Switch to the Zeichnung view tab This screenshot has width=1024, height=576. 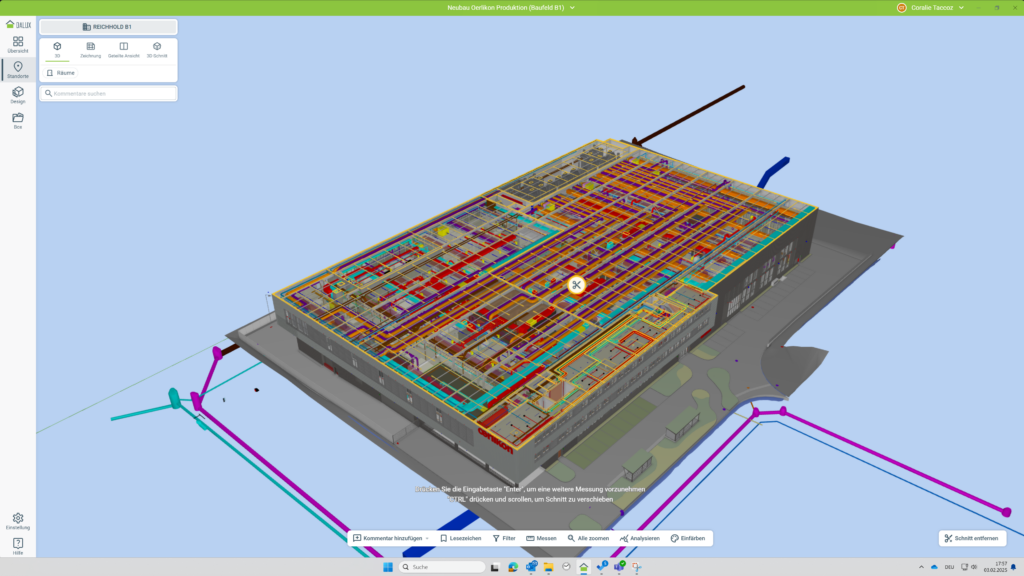pyautogui.click(x=90, y=49)
